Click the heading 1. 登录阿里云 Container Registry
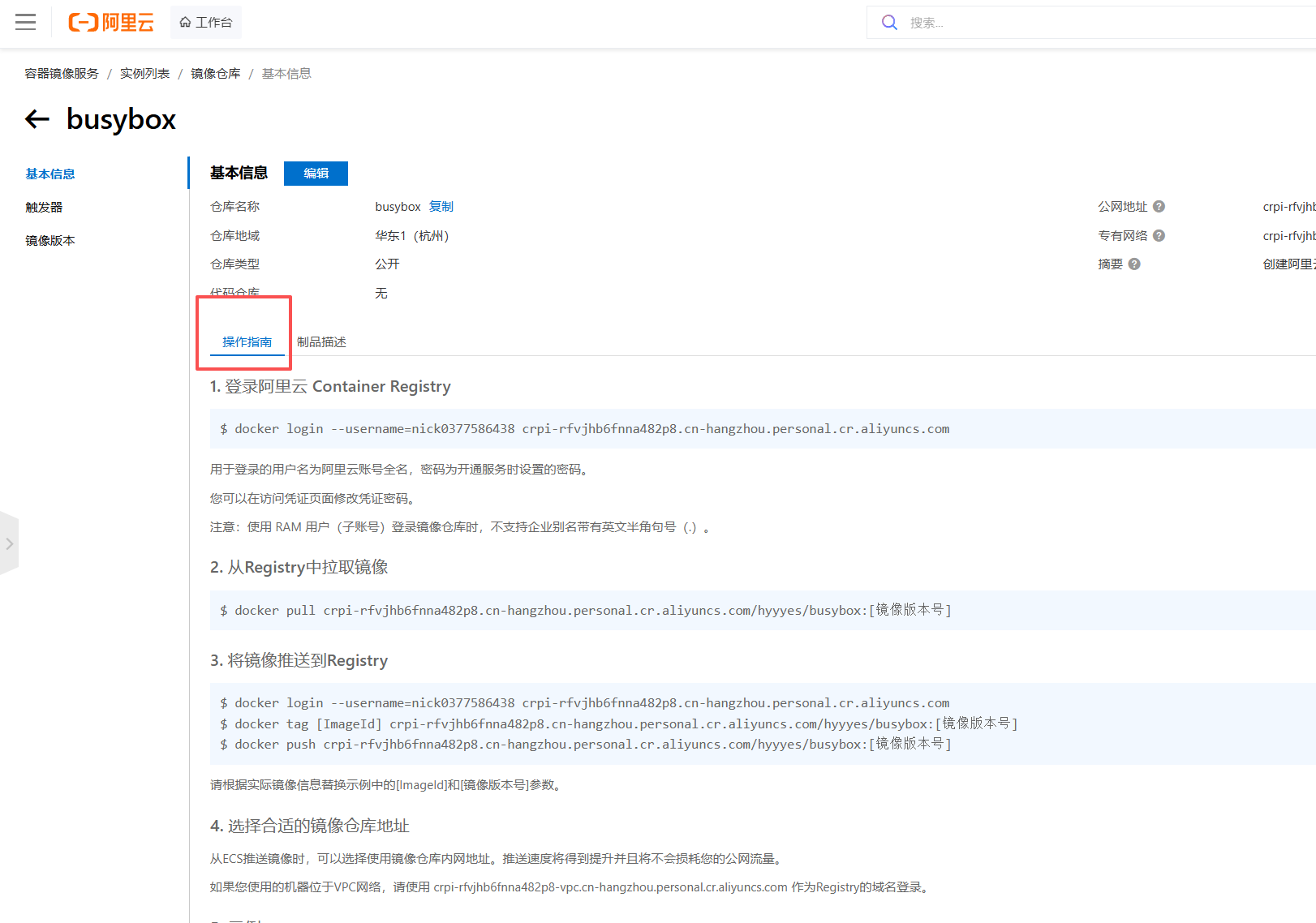 pos(330,386)
